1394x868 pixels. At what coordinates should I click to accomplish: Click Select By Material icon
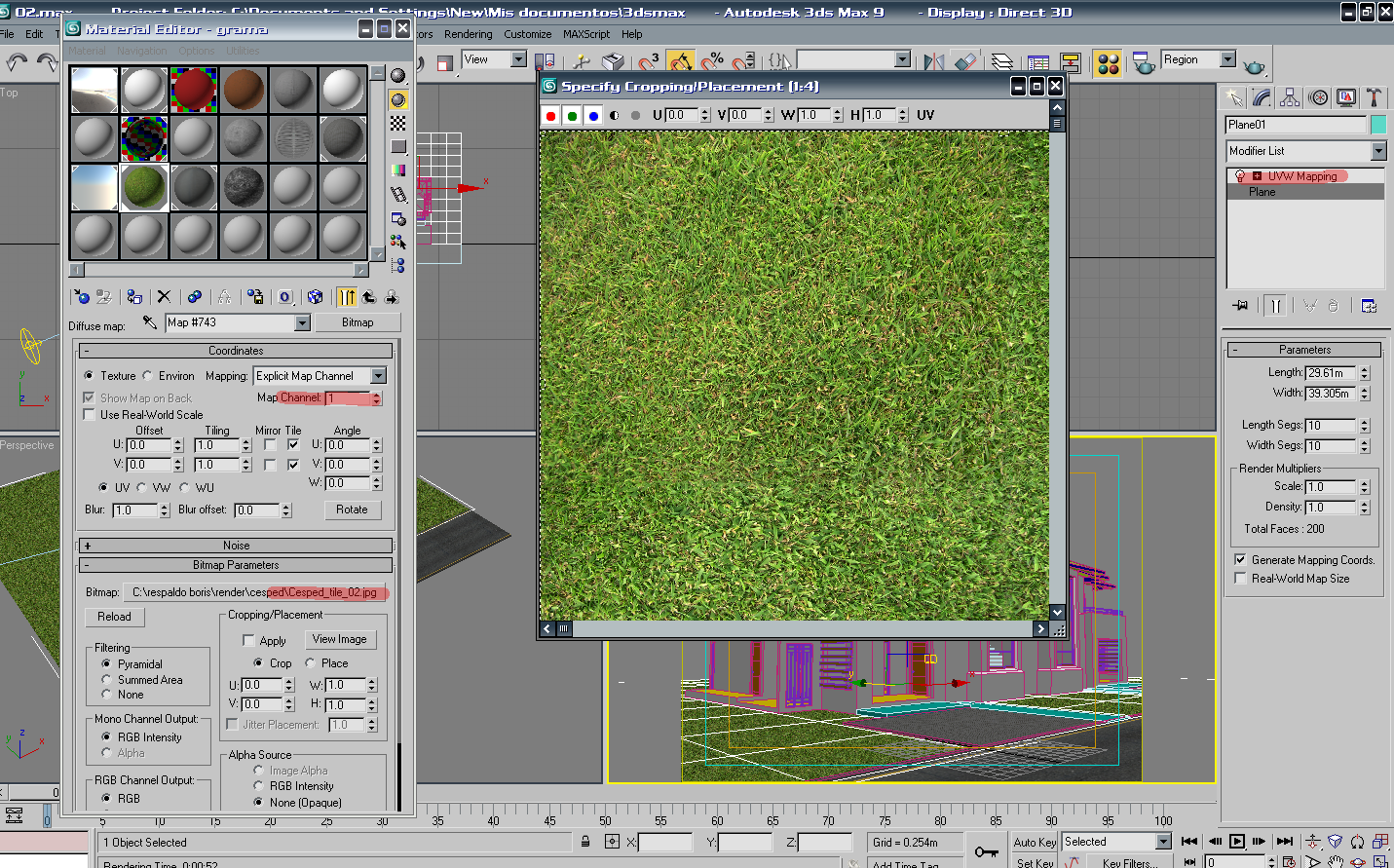[397, 242]
